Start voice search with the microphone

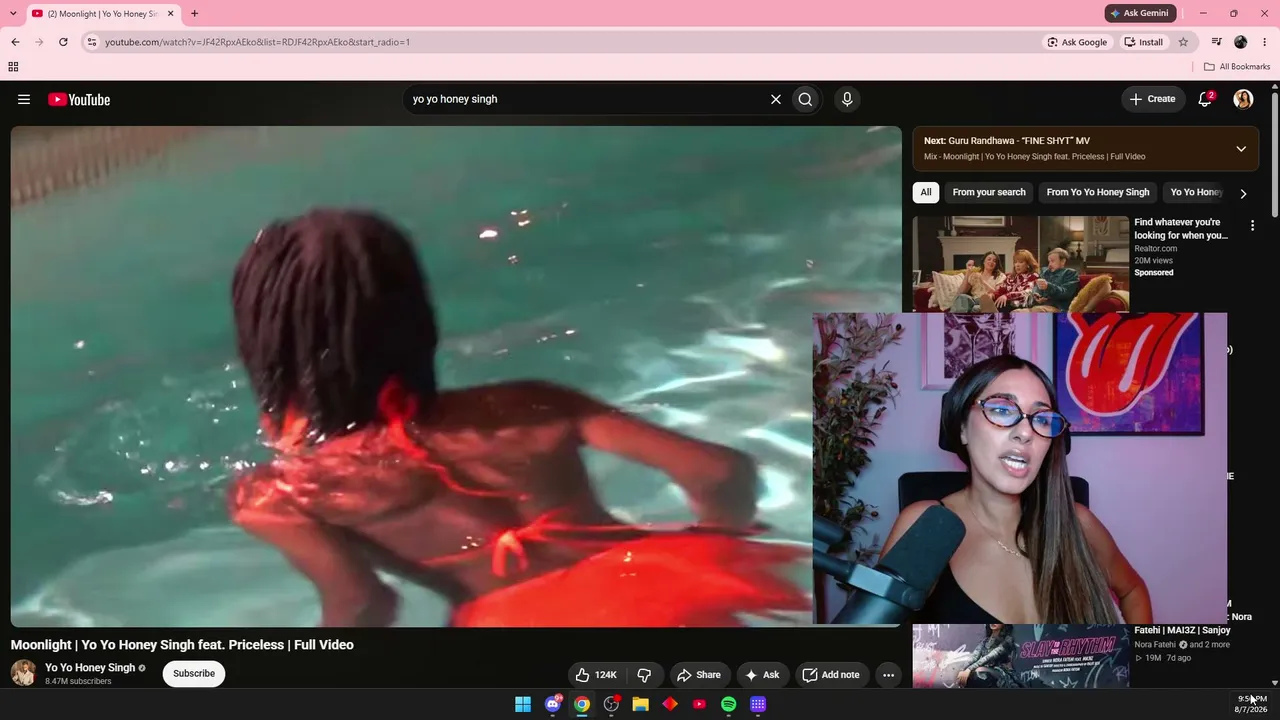point(847,99)
